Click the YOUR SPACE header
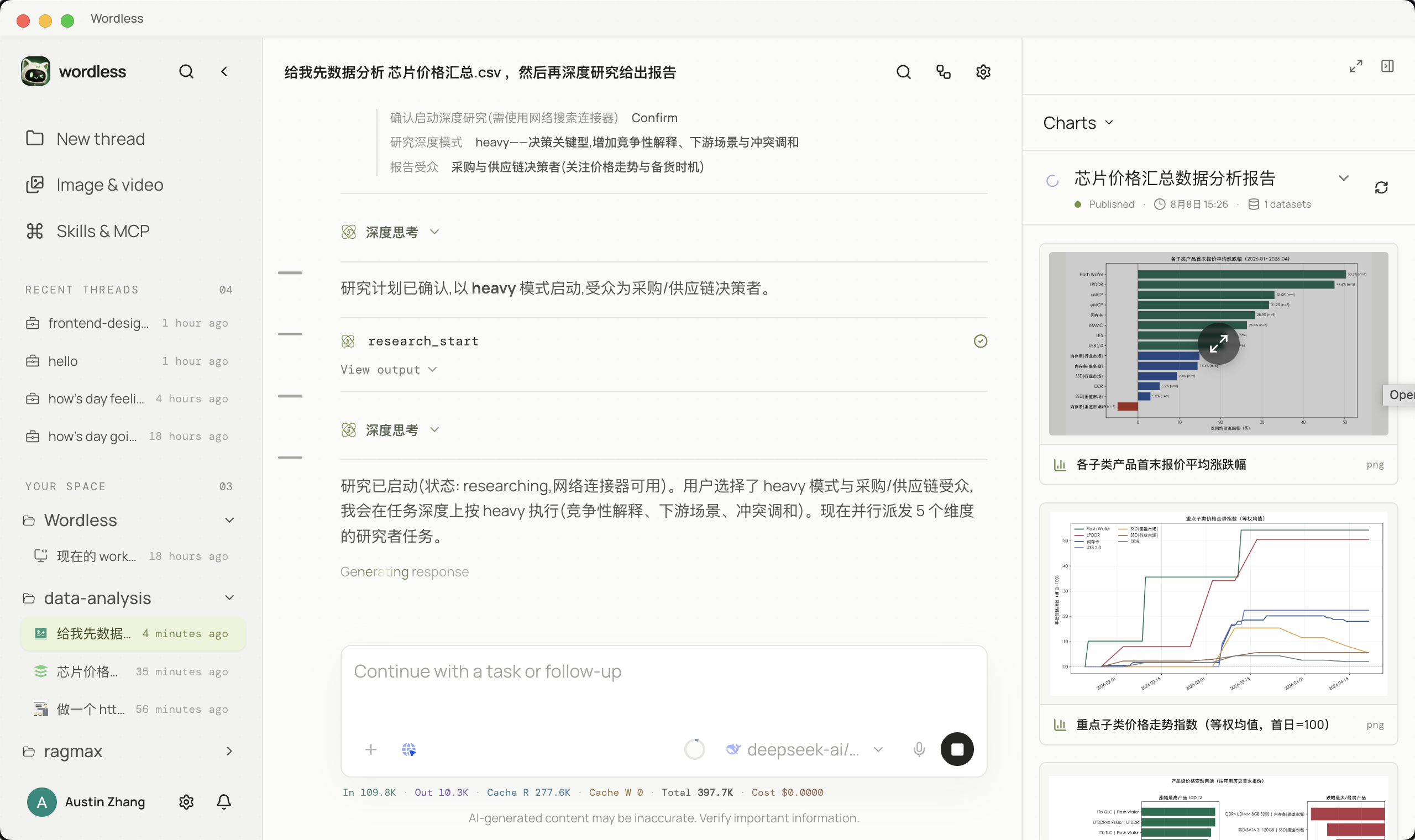Image resolution: width=1415 pixels, height=840 pixels. [x=65, y=487]
